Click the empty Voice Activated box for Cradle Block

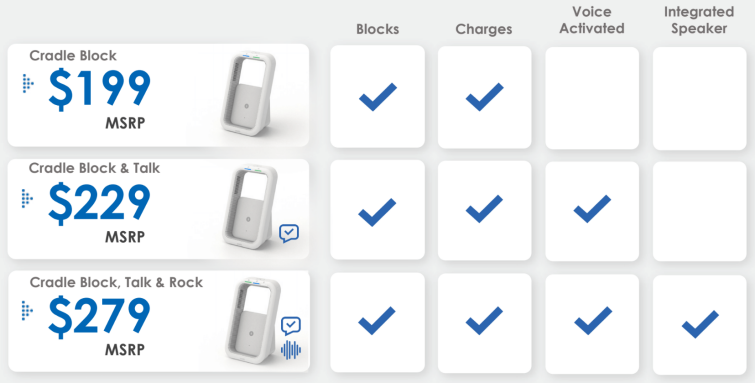point(592,98)
